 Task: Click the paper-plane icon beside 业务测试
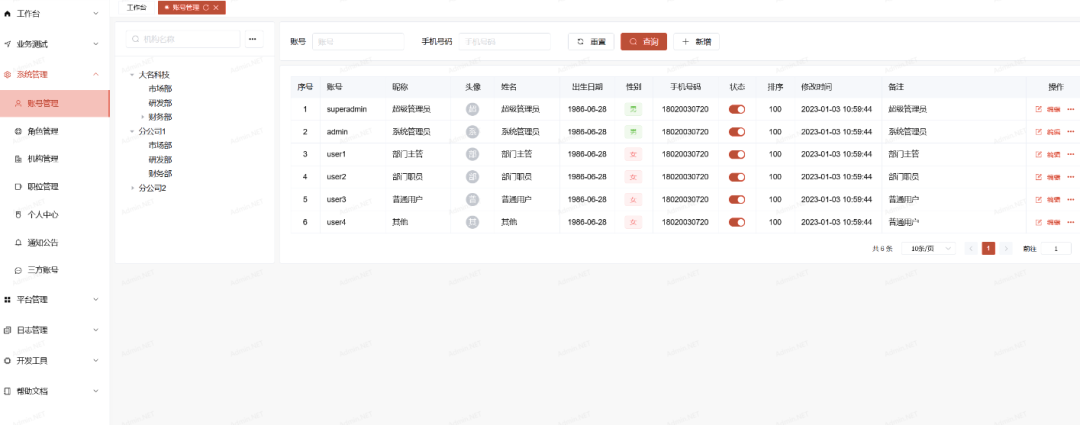8,44
